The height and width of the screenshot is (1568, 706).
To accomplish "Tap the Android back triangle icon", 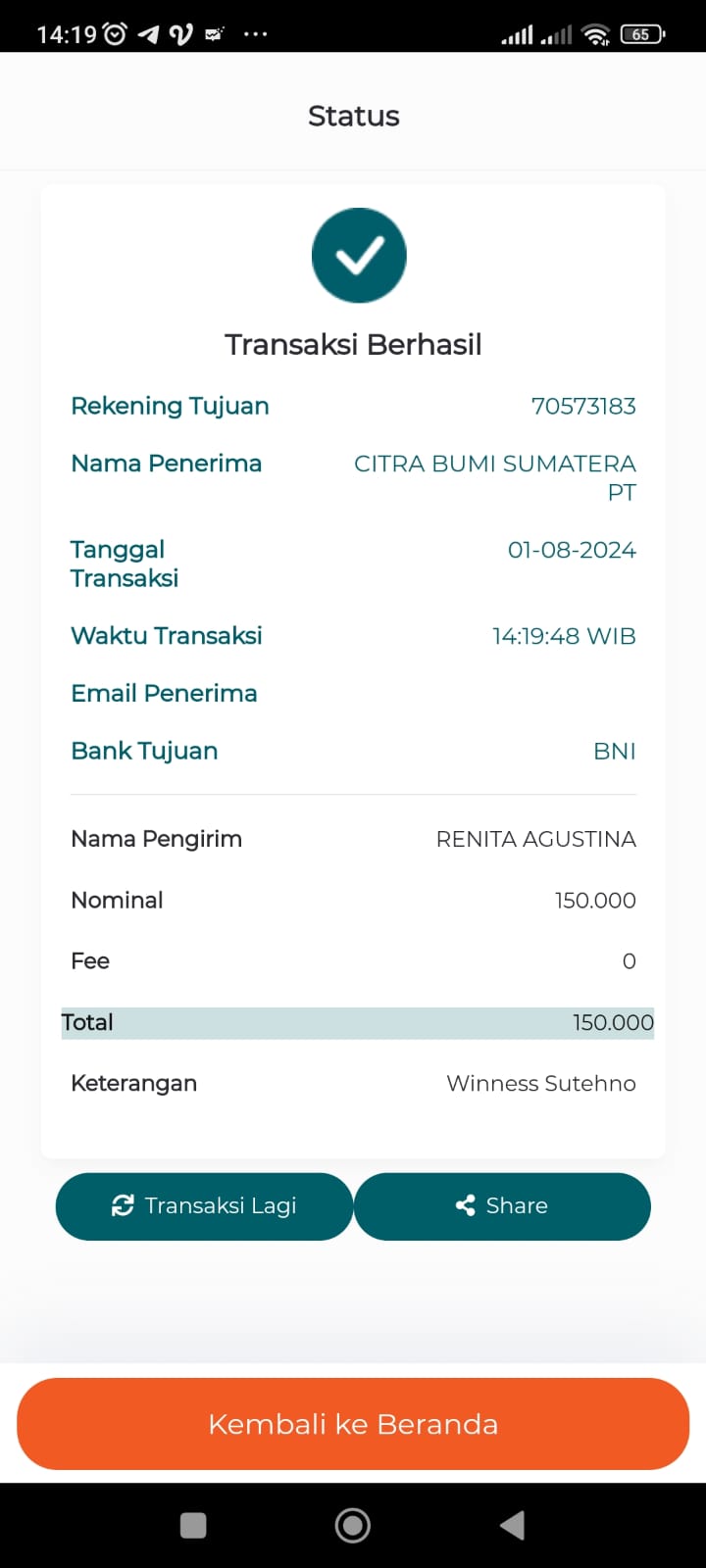I will point(512,1525).
